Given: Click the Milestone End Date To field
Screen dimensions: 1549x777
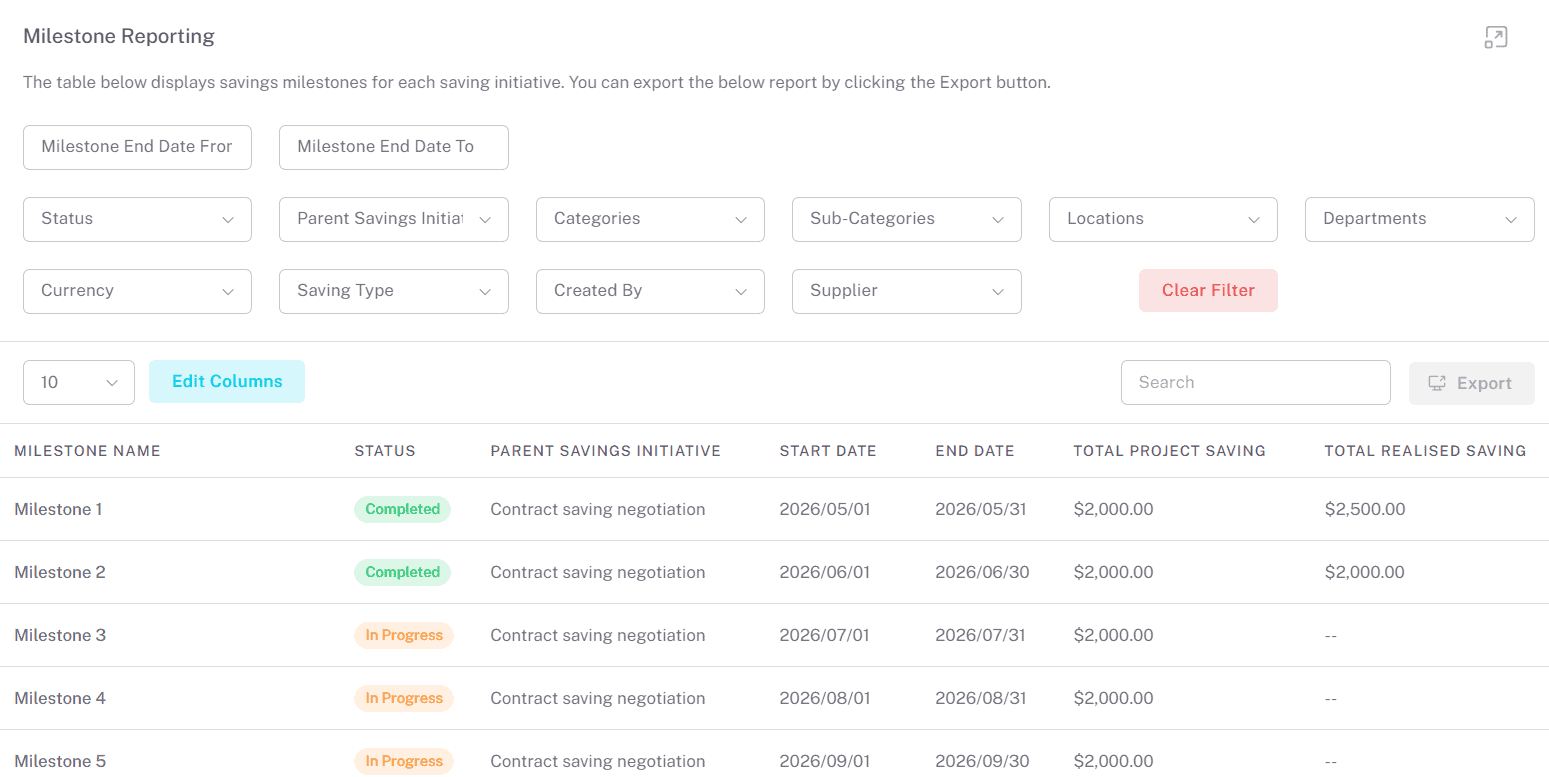Looking at the screenshot, I should pyautogui.click(x=394, y=147).
